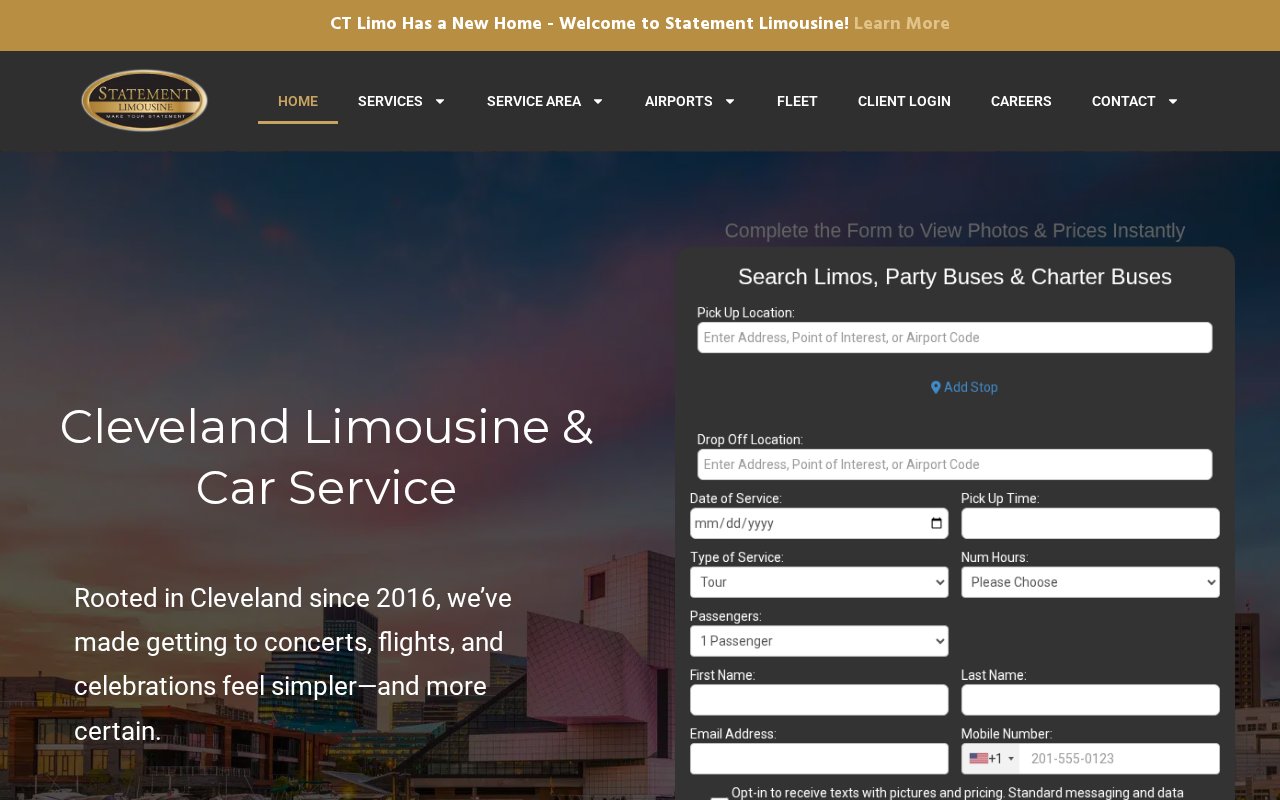The height and width of the screenshot is (800, 1280).
Task: Click the Date of Service field
Action: (819, 523)
